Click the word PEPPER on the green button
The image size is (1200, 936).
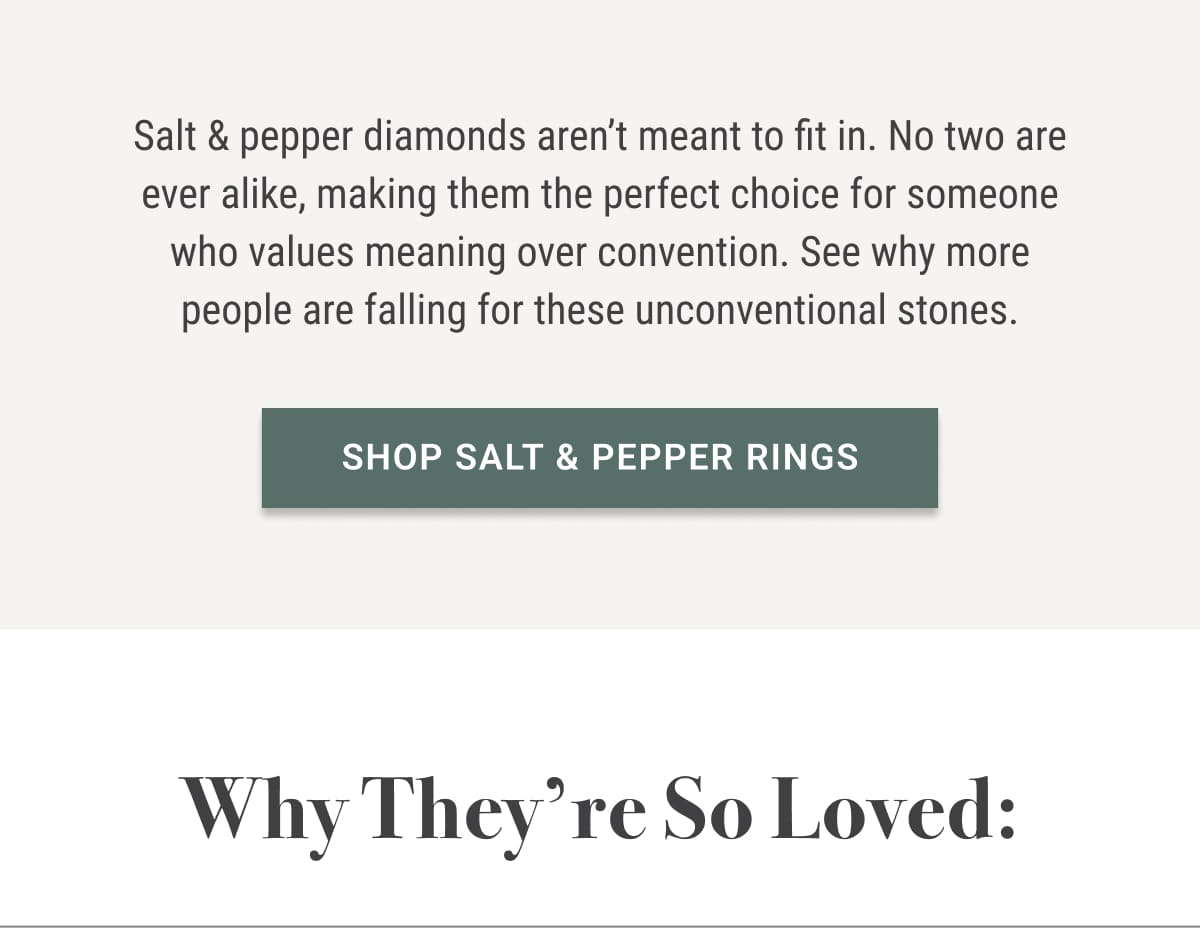(x=662, y=458)
